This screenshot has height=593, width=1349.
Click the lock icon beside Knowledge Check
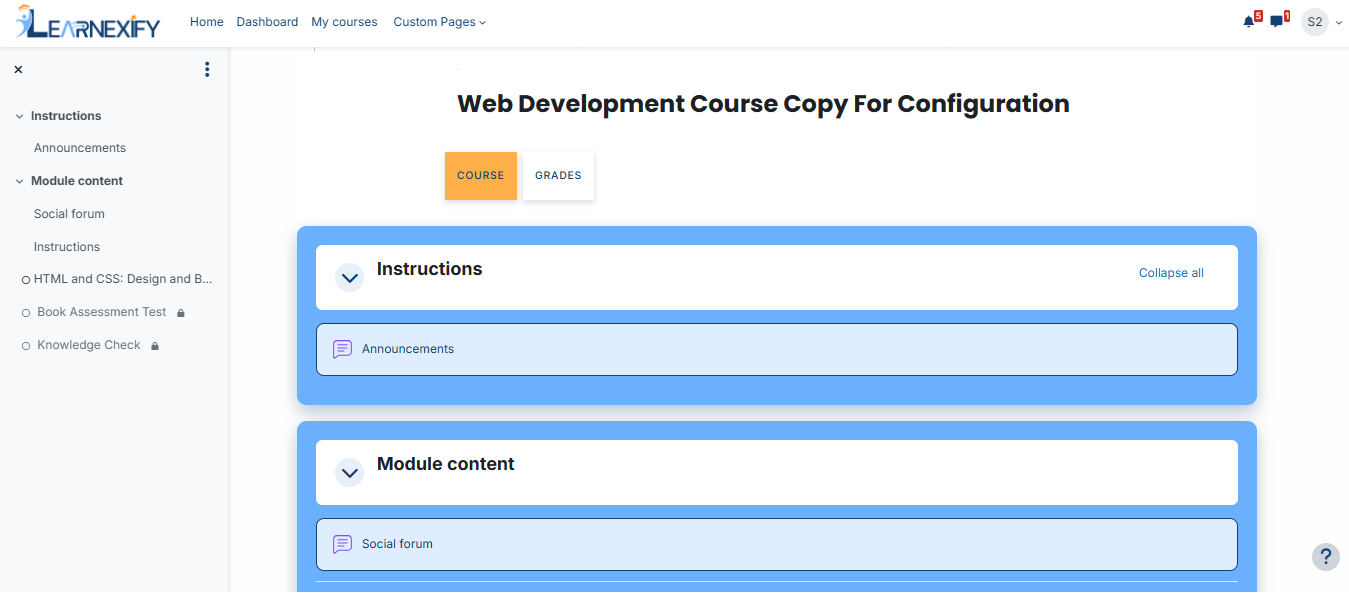155,346
